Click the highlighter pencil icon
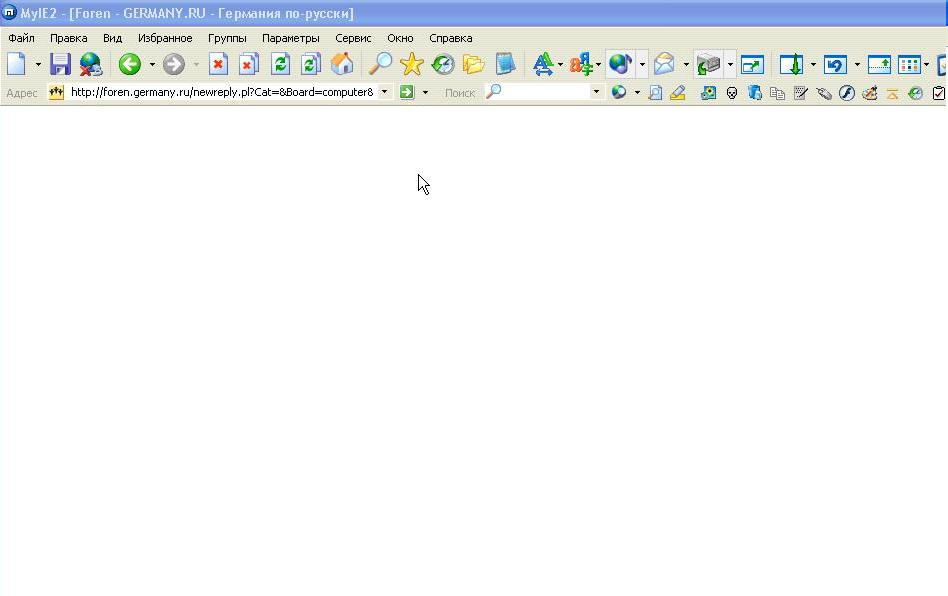 click(678, 93)
